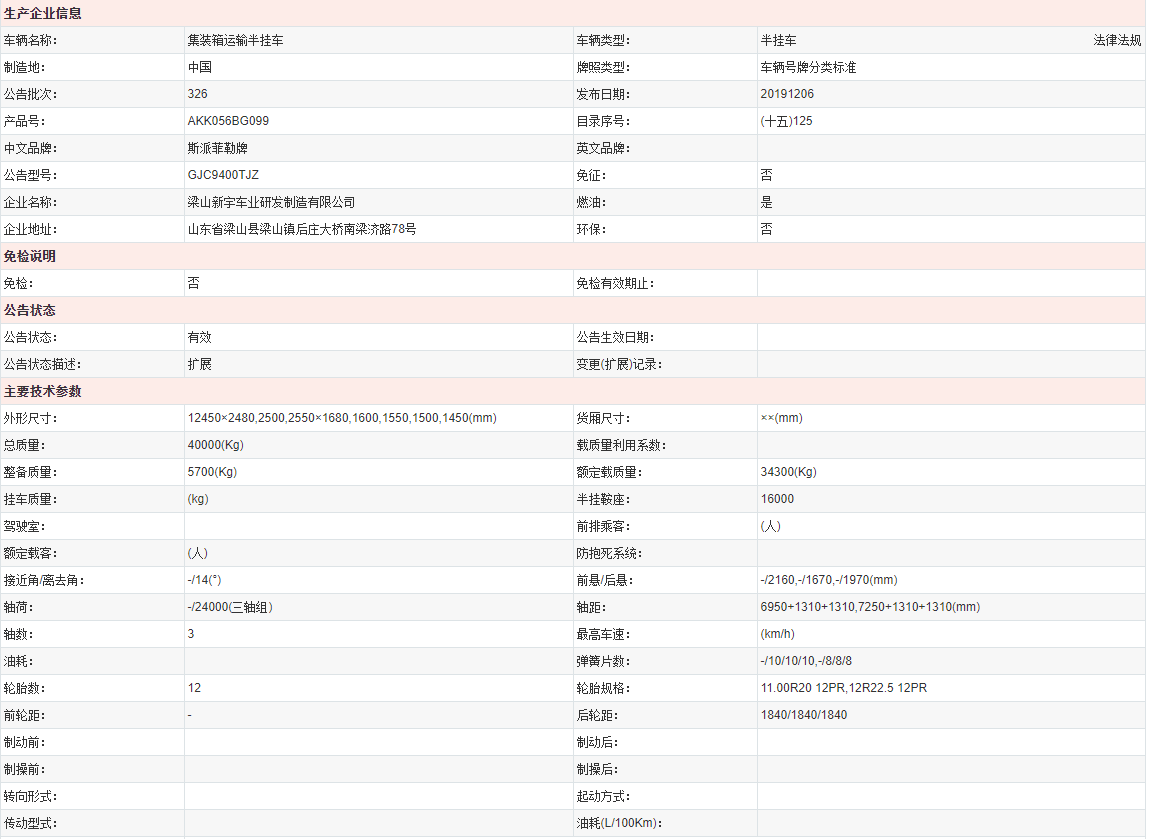Screen dimensions: 1149x839
Task: Click plate type 车辆号牌分类标准
Action: [808, 68]
